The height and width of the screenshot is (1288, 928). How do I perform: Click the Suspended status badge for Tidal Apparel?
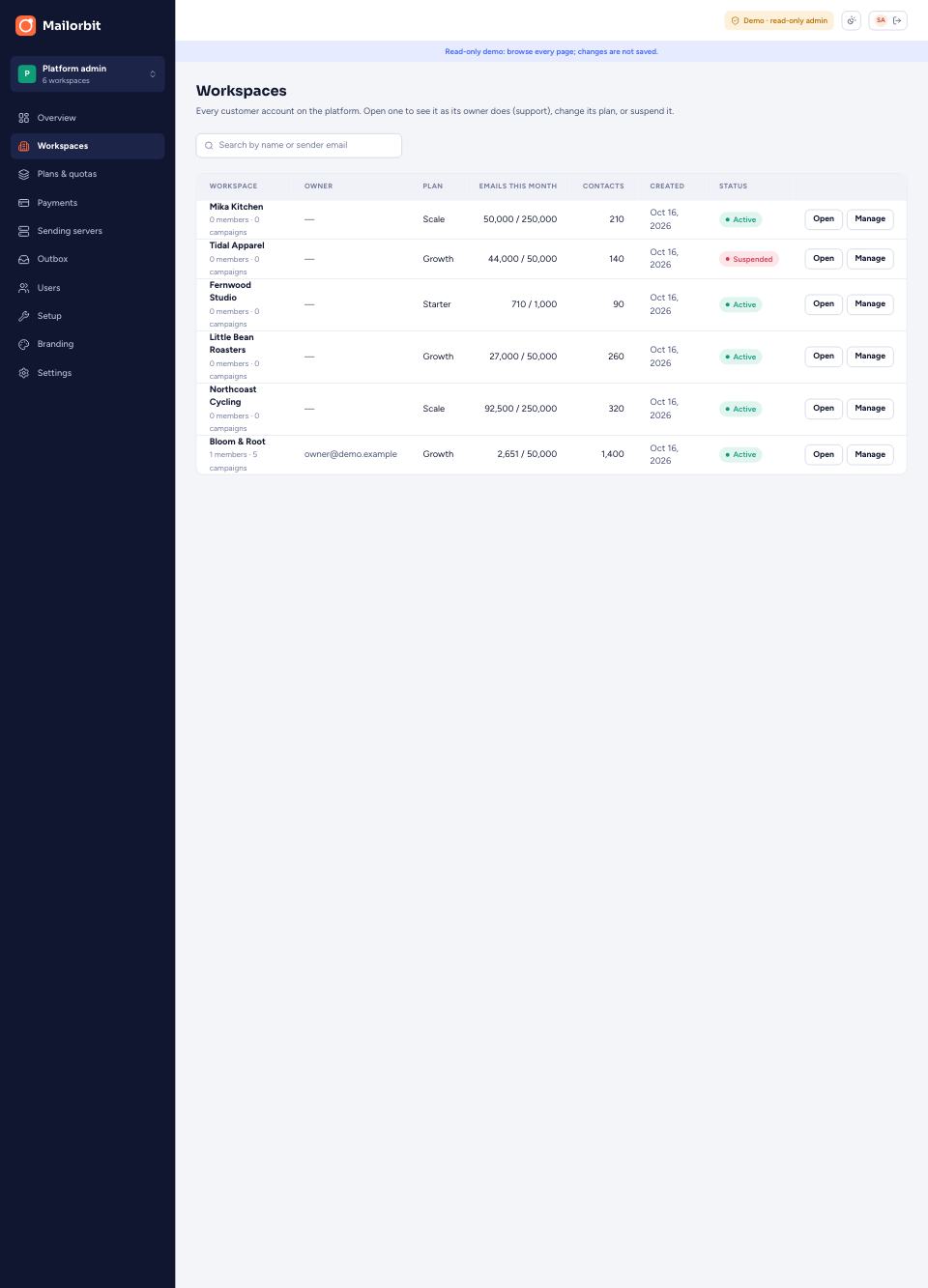pos(749,259)
